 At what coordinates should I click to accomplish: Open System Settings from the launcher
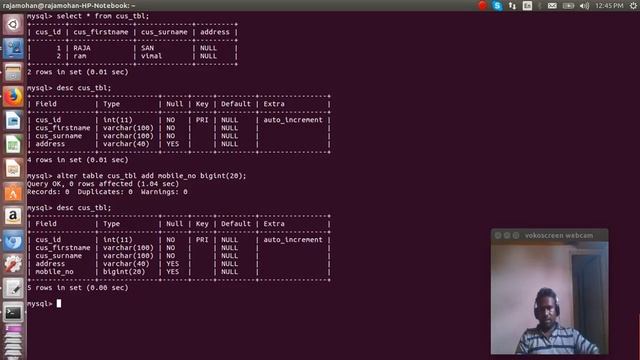pyautogui.click(x=13, y=264)
